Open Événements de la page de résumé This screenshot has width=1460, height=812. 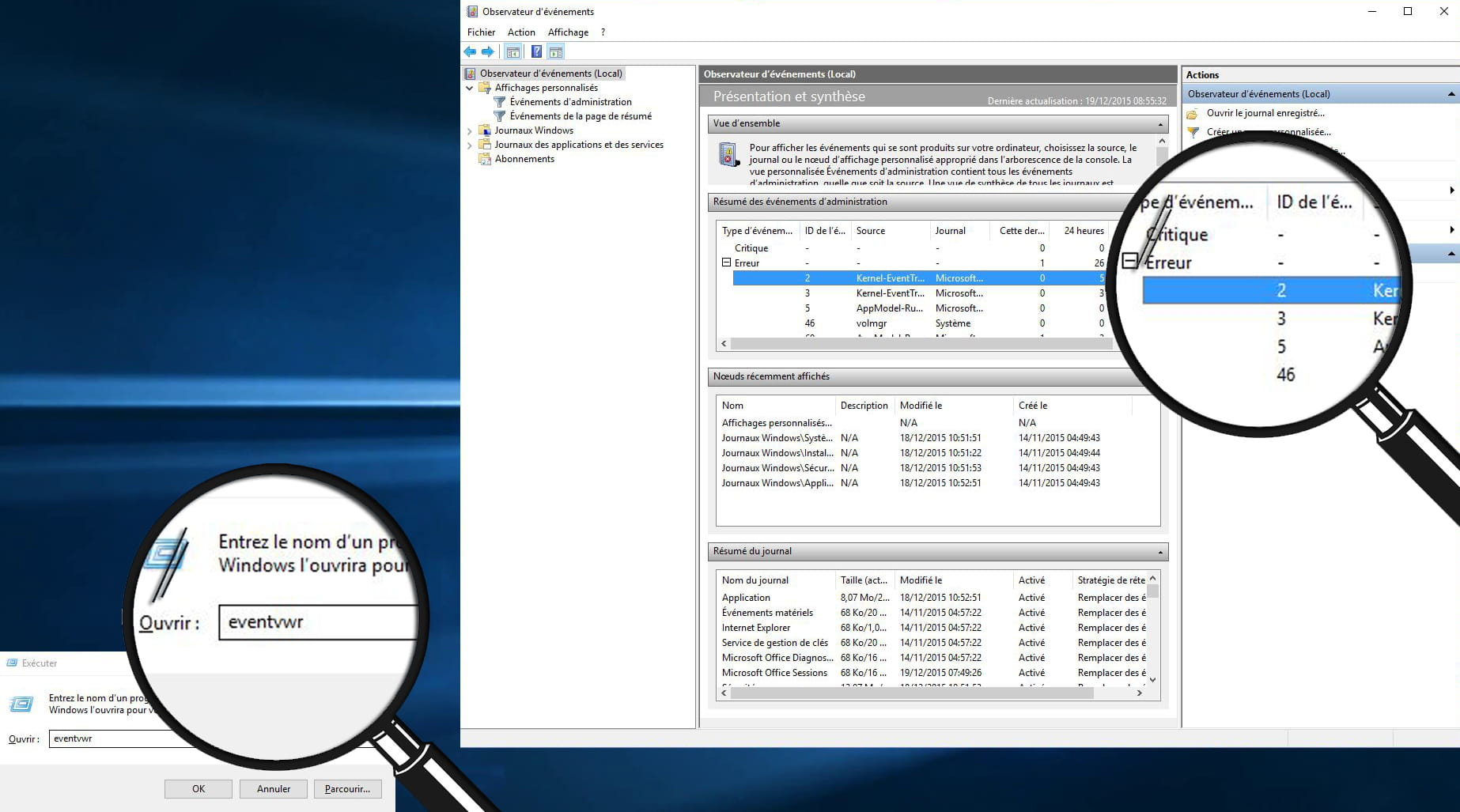[581, 116]
